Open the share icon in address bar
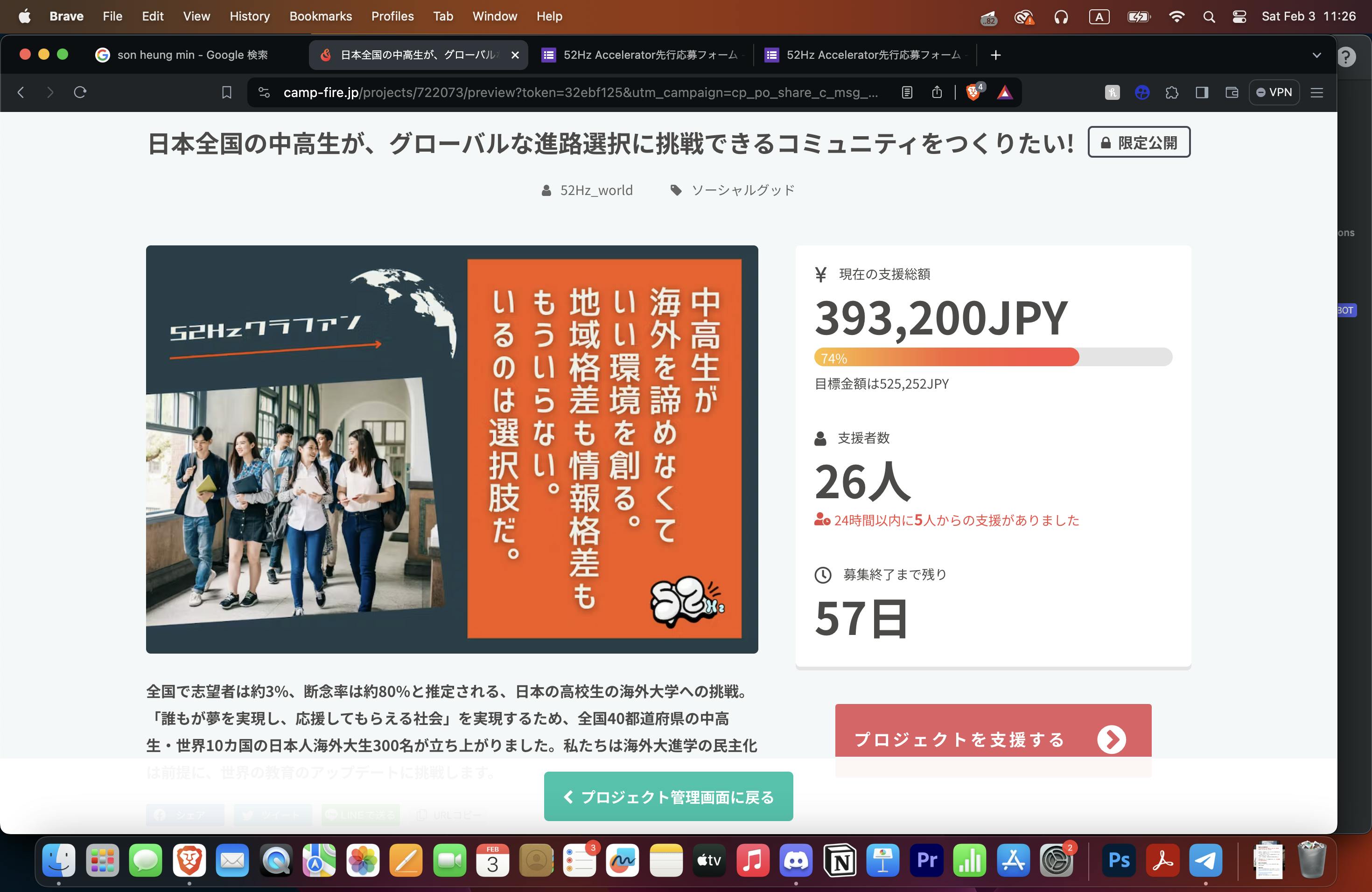Image resolution: width=1372 pixels, height=892 pixels. point(937,92)
